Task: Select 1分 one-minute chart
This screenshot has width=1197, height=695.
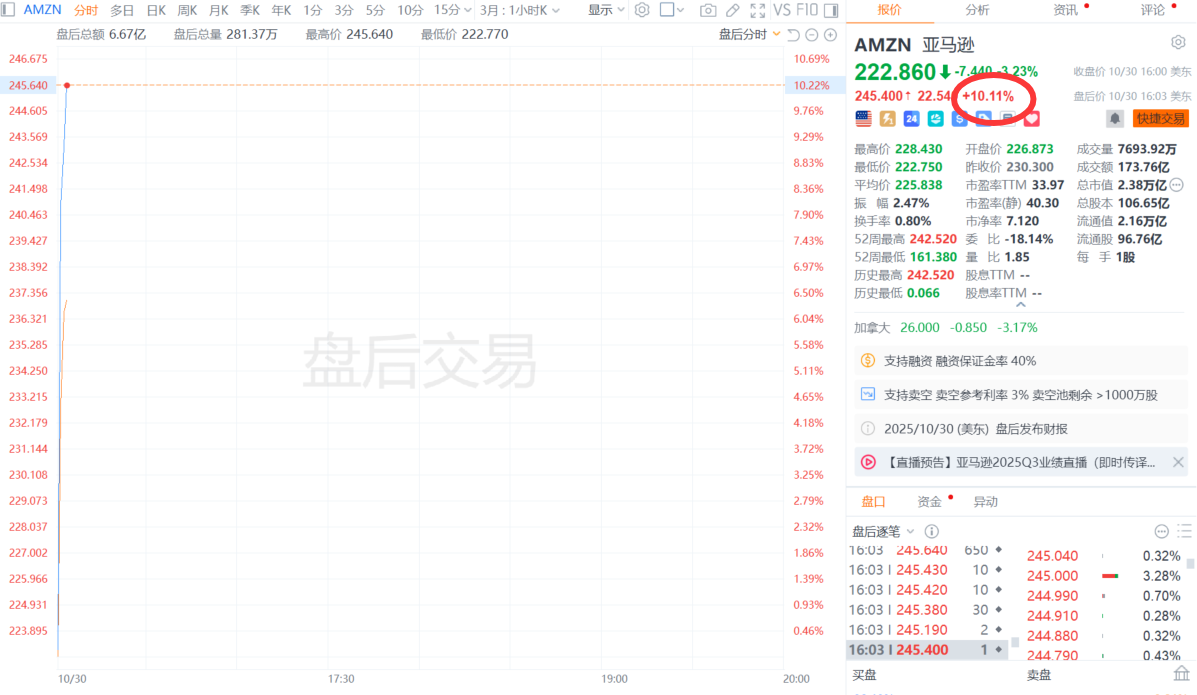Action: (x=312, y=10)
